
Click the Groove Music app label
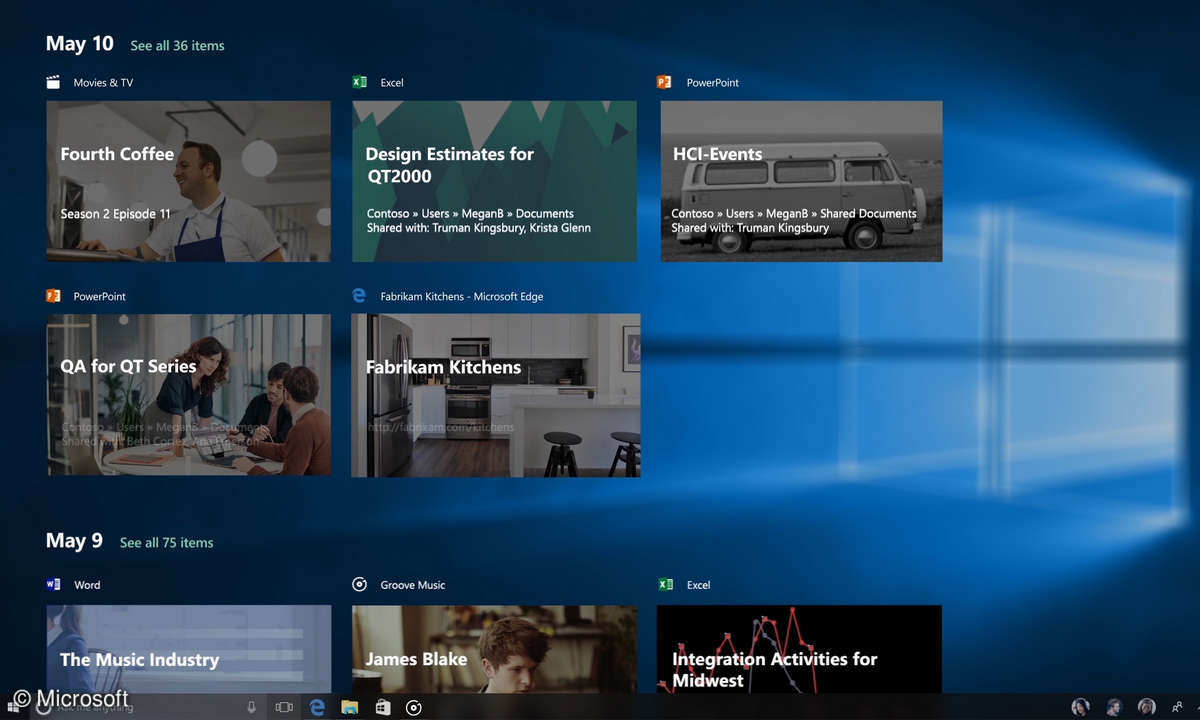click(x=413, y=585)
